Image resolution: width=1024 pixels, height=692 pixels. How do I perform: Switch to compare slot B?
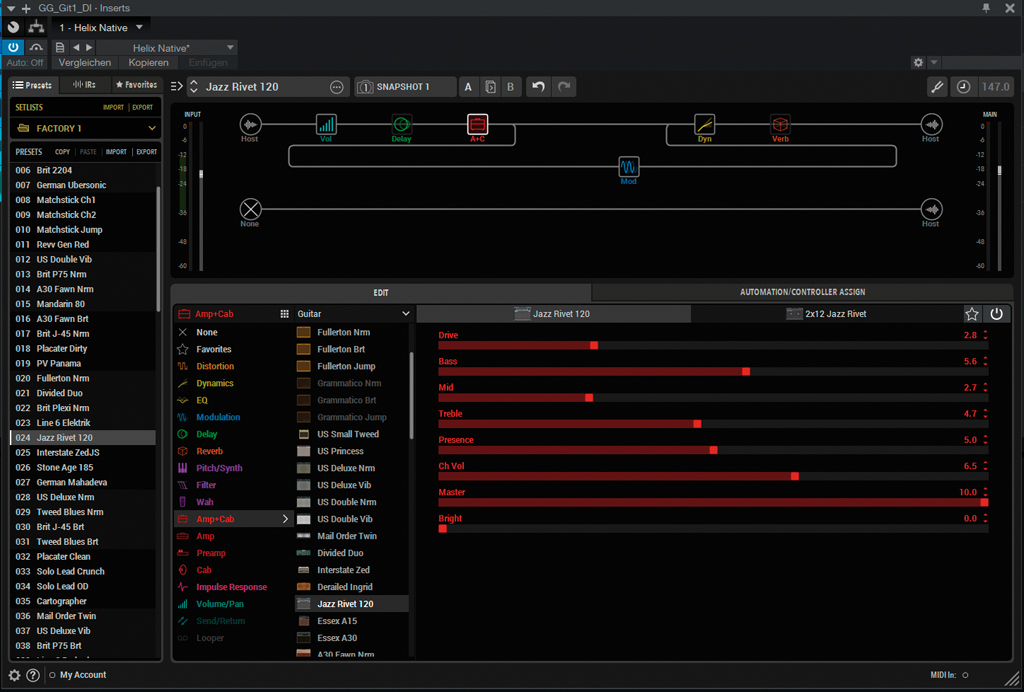click(510, 87)
